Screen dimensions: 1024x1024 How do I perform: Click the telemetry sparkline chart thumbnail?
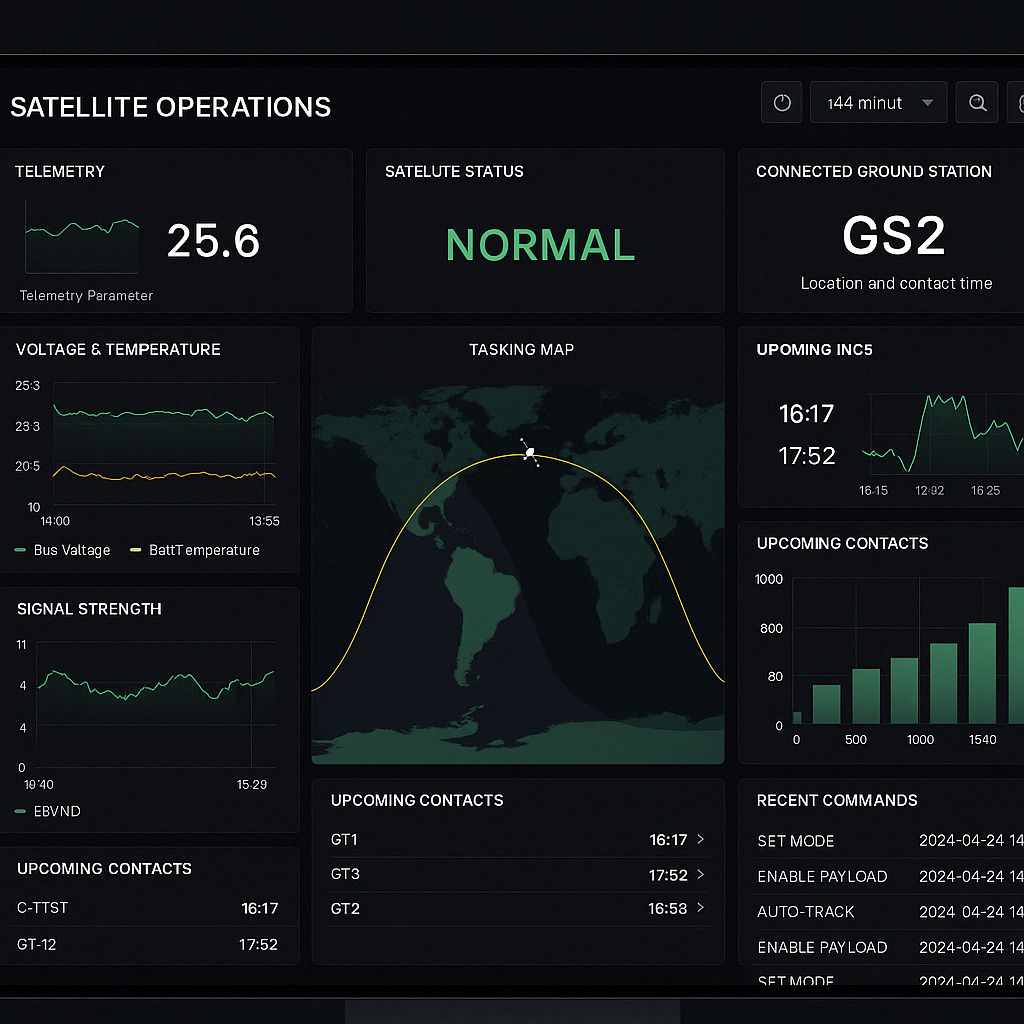[82, 237]
